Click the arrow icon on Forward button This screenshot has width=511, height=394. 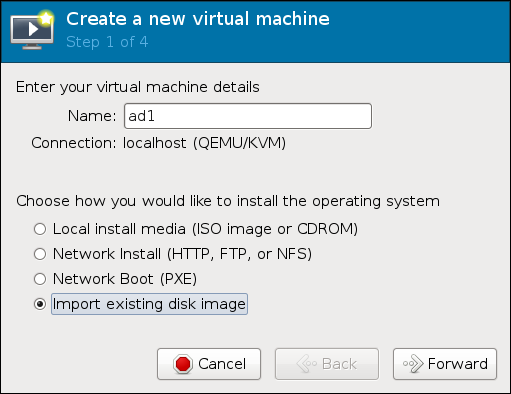coord(413,364)
